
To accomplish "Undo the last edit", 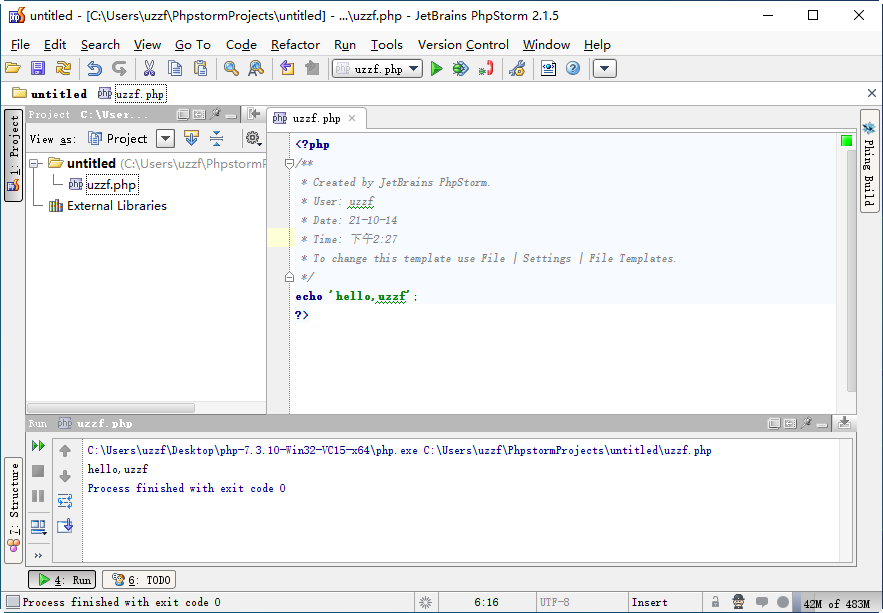I will 94,69.
